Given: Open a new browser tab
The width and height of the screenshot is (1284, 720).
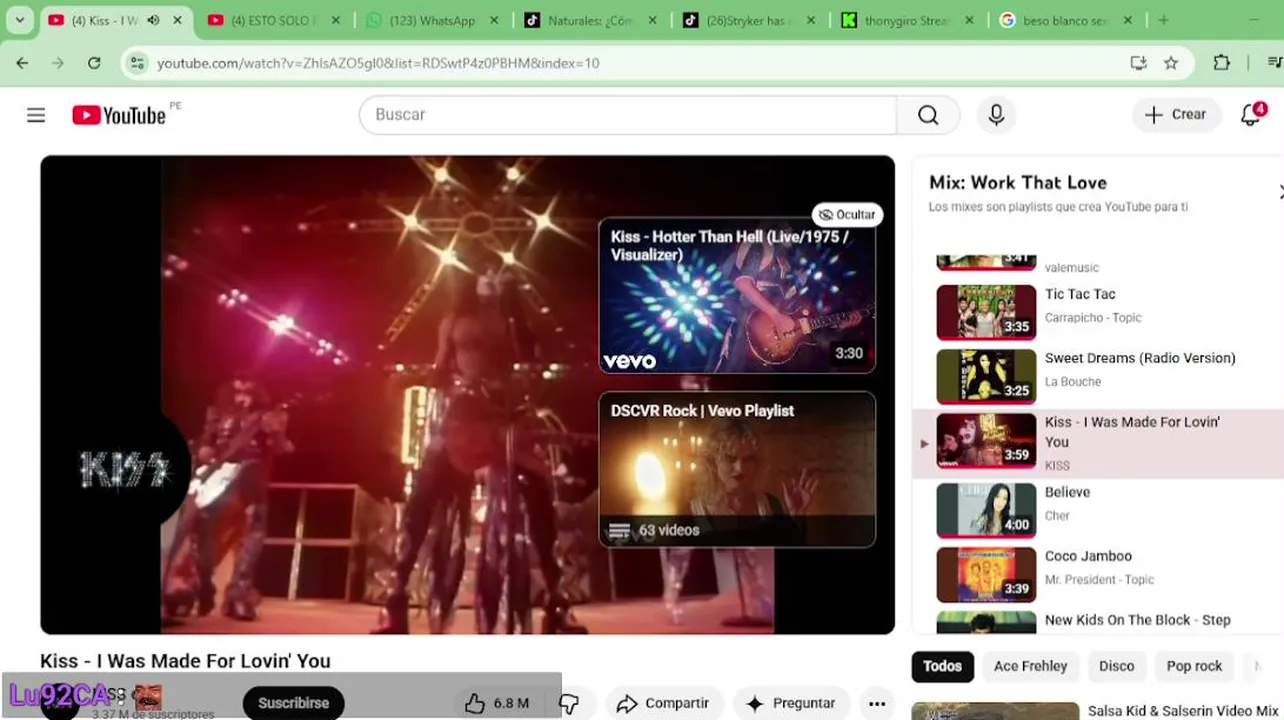Looking at the screenshot, I should [x=1163, y=20].
